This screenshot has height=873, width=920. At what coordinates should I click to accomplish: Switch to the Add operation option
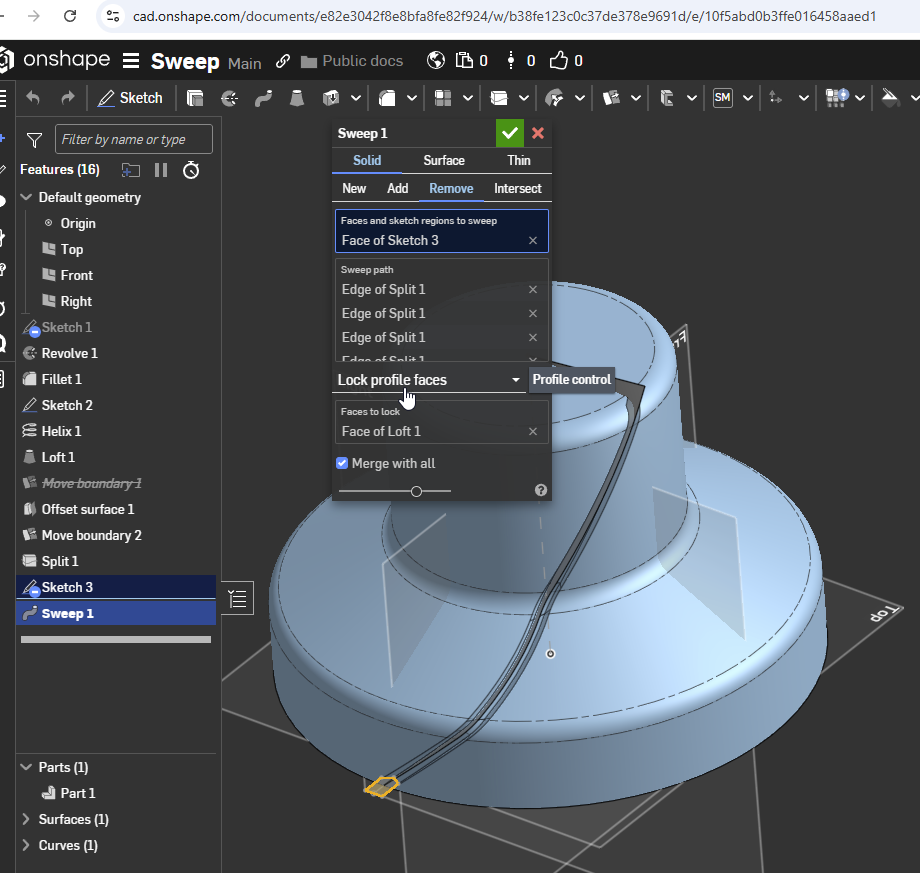(397, 188)
